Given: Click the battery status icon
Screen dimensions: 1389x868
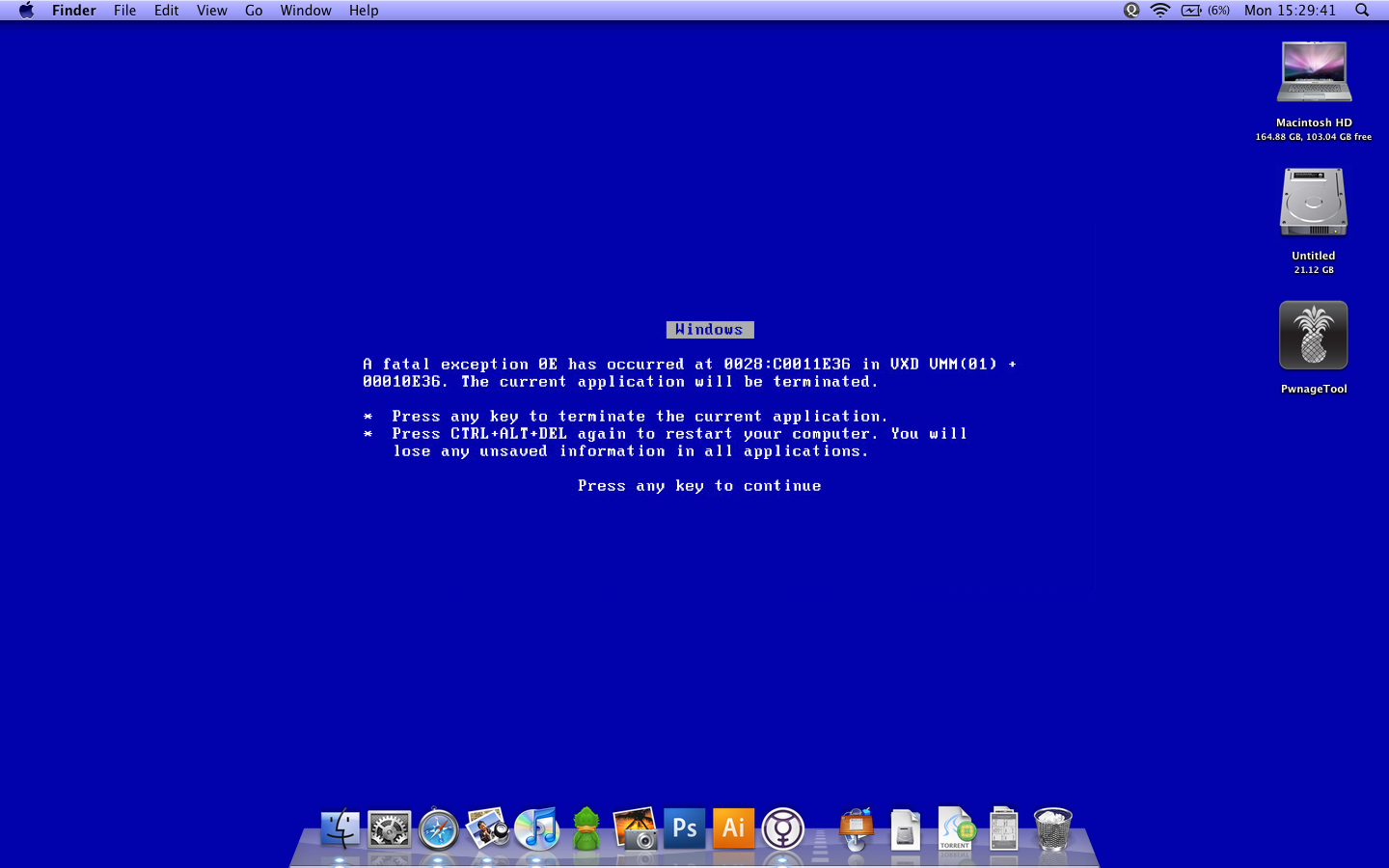Looking at the screenshot, I should pyautogui.click(x=1191, y=11).
